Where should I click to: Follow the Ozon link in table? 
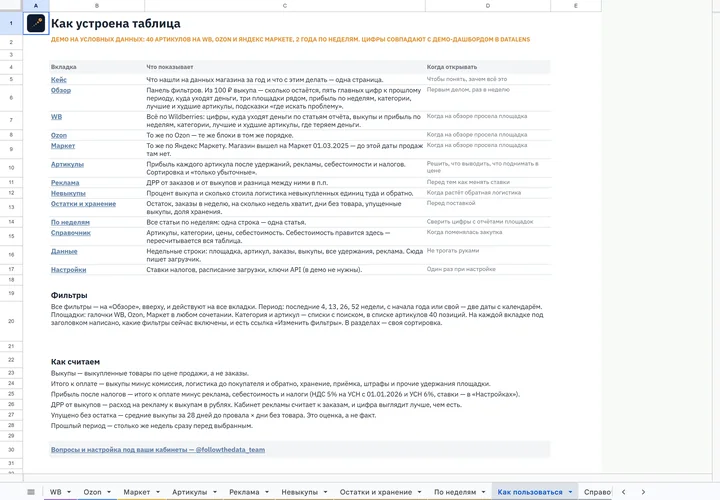59,135
